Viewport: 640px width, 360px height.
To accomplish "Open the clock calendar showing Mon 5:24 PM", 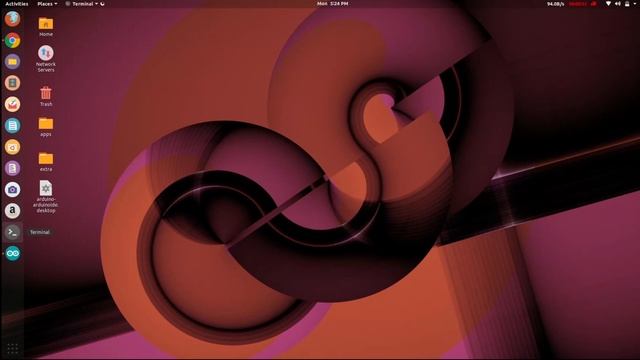I will coord(333,4).
